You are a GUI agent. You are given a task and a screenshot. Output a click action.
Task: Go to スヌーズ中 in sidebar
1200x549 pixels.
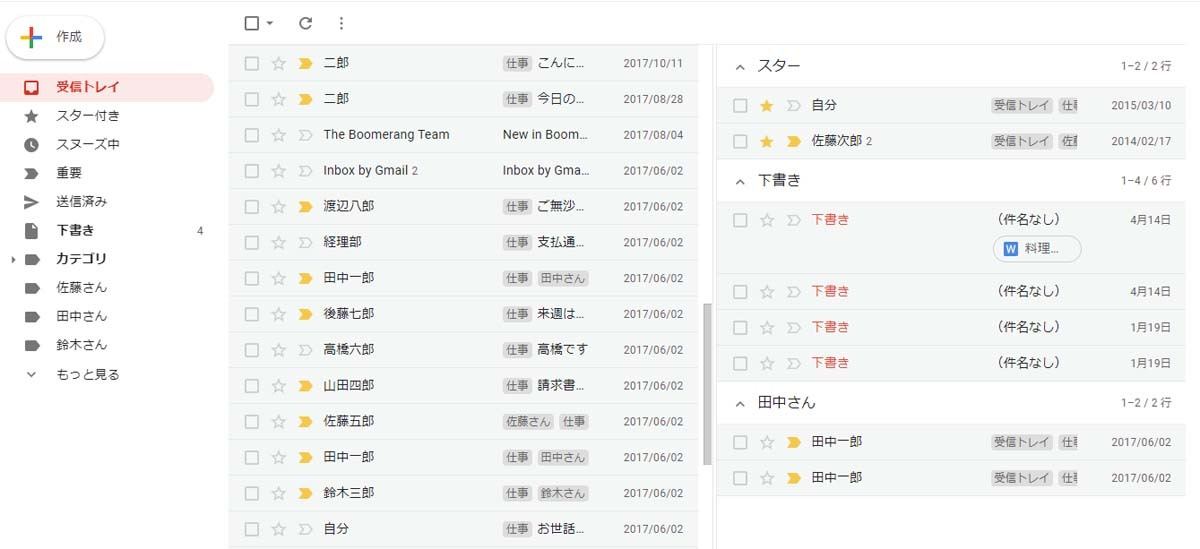(87, 145)
